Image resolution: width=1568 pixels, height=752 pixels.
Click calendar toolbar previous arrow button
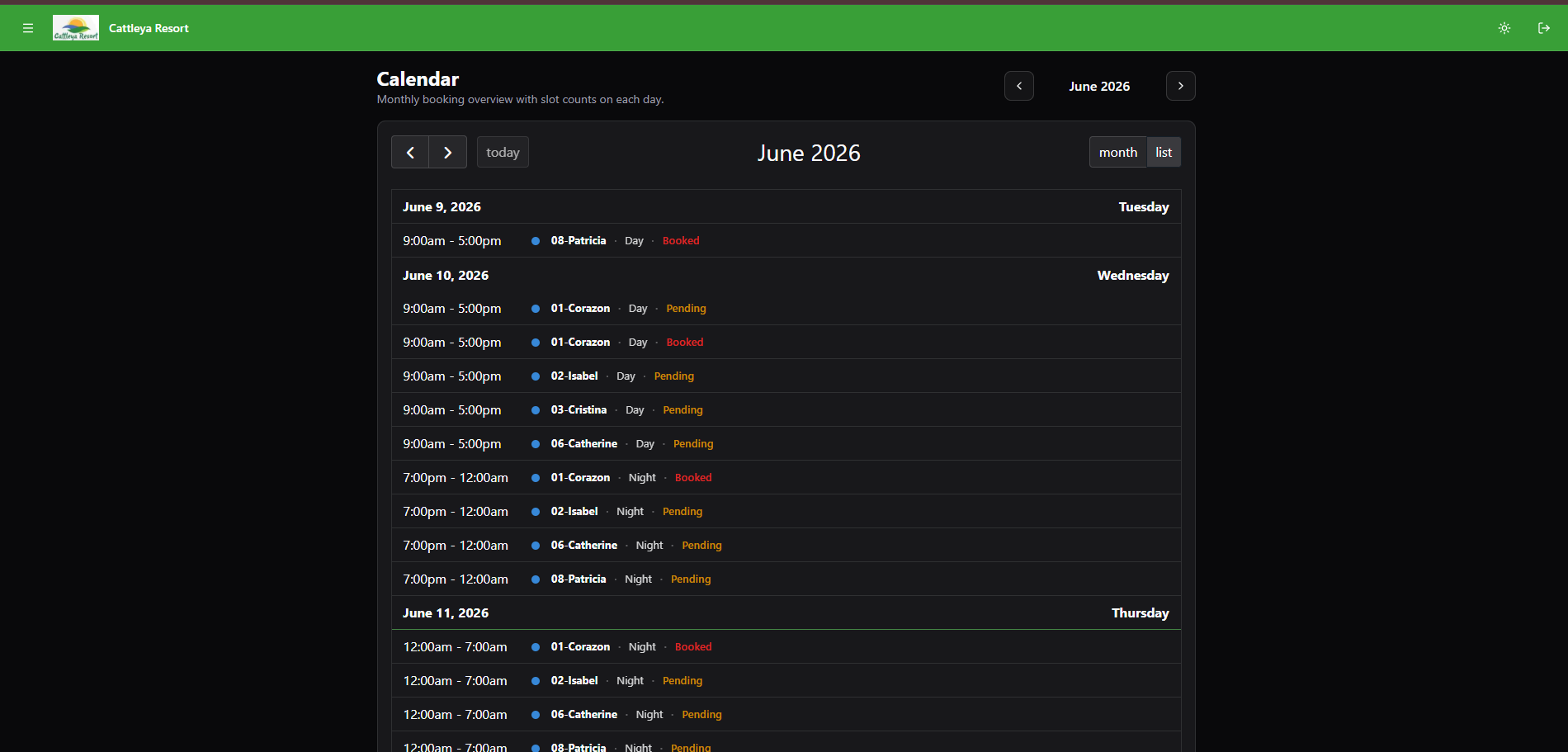[x=410, y=152]
